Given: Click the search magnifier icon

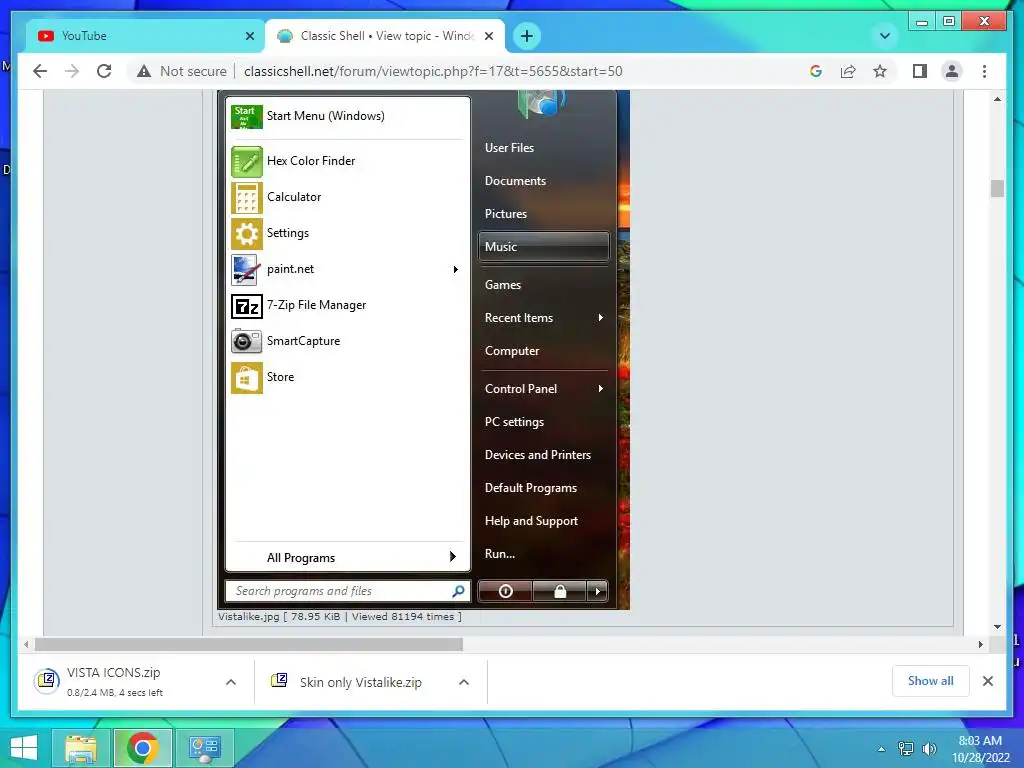Looking at the screenshot, I should pos(458,591).
